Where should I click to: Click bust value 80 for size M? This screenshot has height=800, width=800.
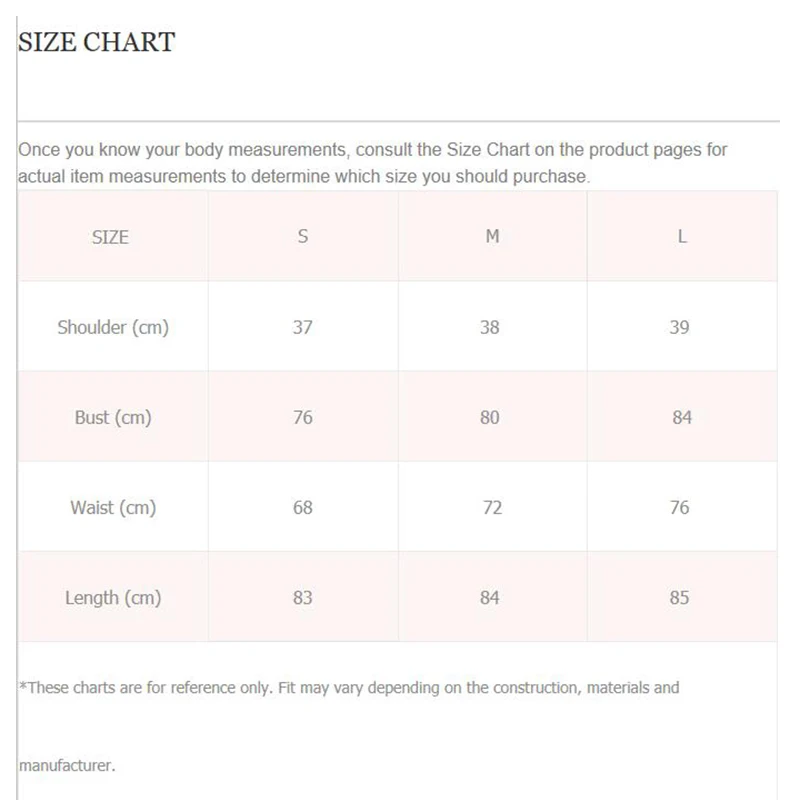click(490, 417)
